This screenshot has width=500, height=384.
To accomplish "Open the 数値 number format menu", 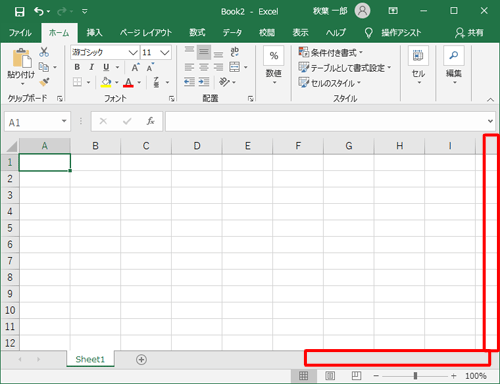I will [x=274, y=65].
